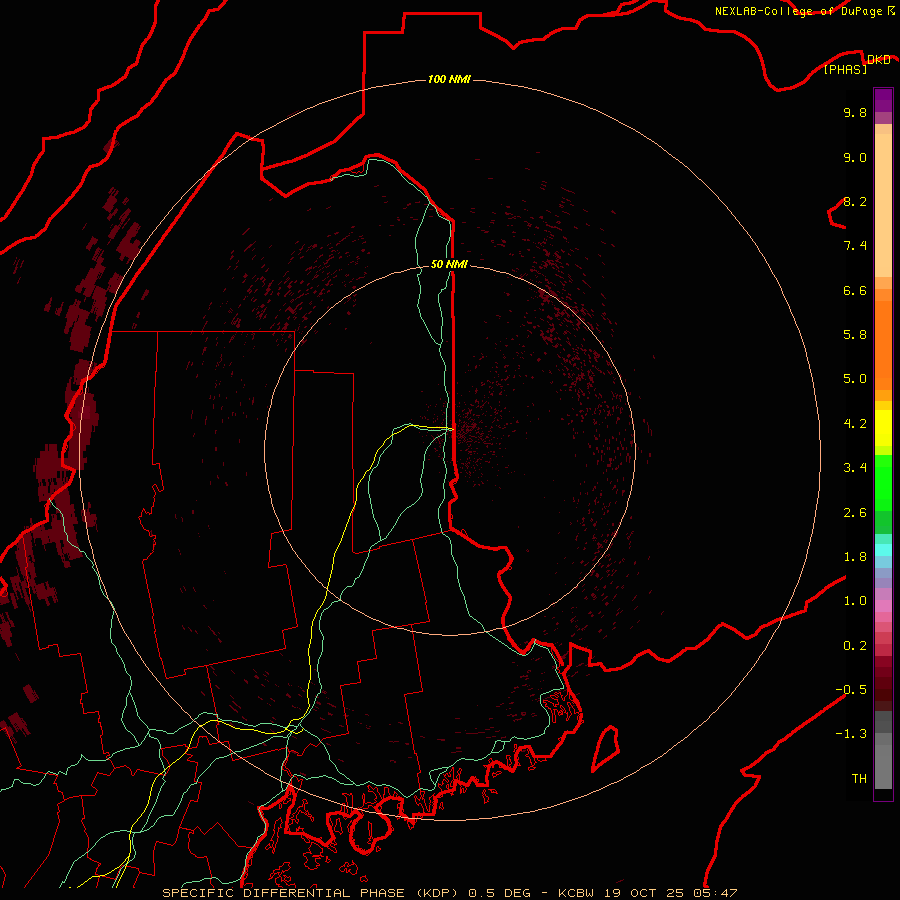This screenshot has width=900, height=900.
Task: Select the 7.4 value on the color scale
Action: point(855,246)
